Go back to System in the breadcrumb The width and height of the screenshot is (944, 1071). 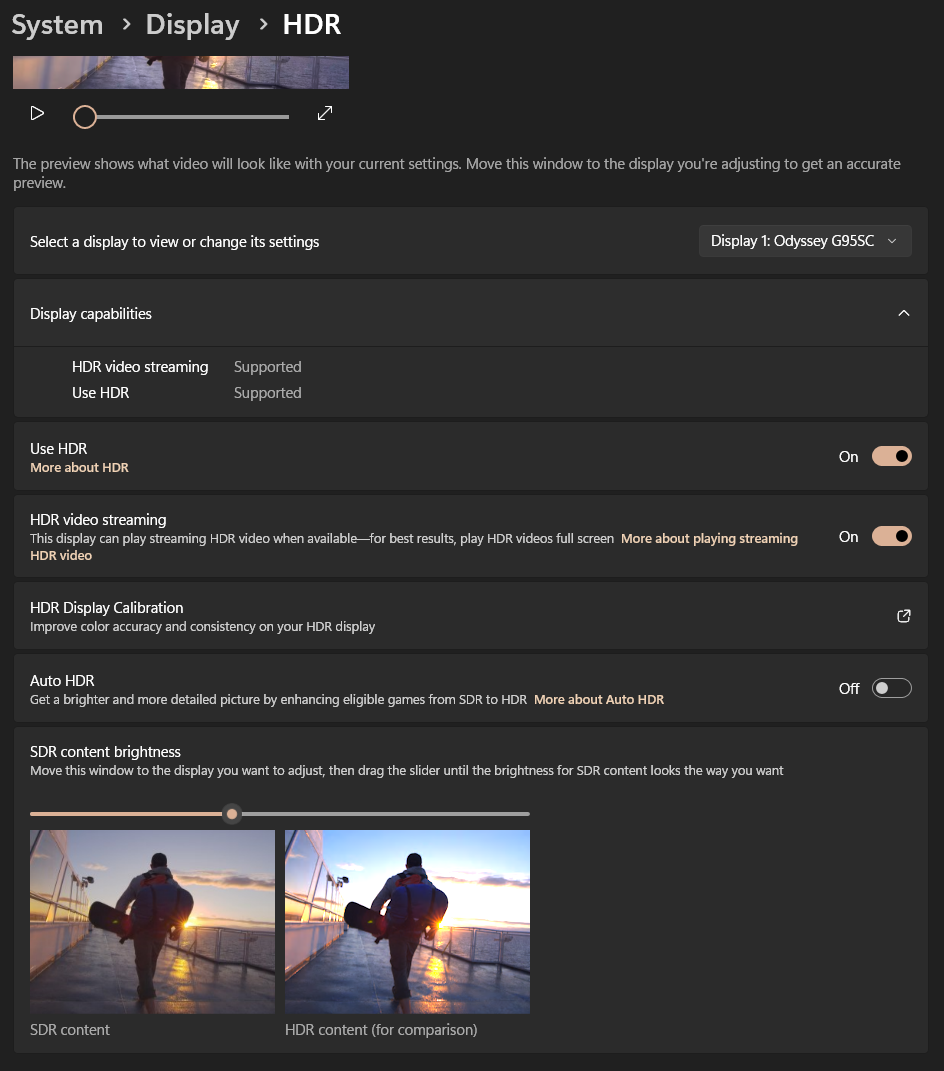[57, 25]
